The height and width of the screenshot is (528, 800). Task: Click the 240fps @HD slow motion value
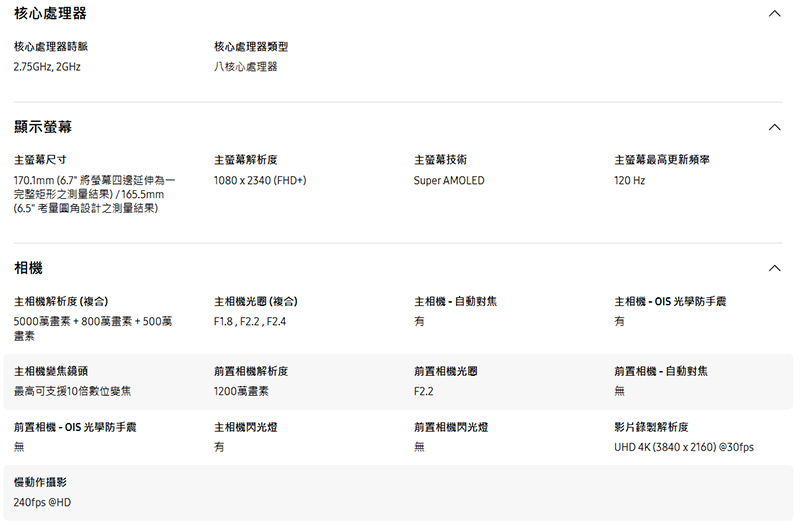click(x=42, y=502)
